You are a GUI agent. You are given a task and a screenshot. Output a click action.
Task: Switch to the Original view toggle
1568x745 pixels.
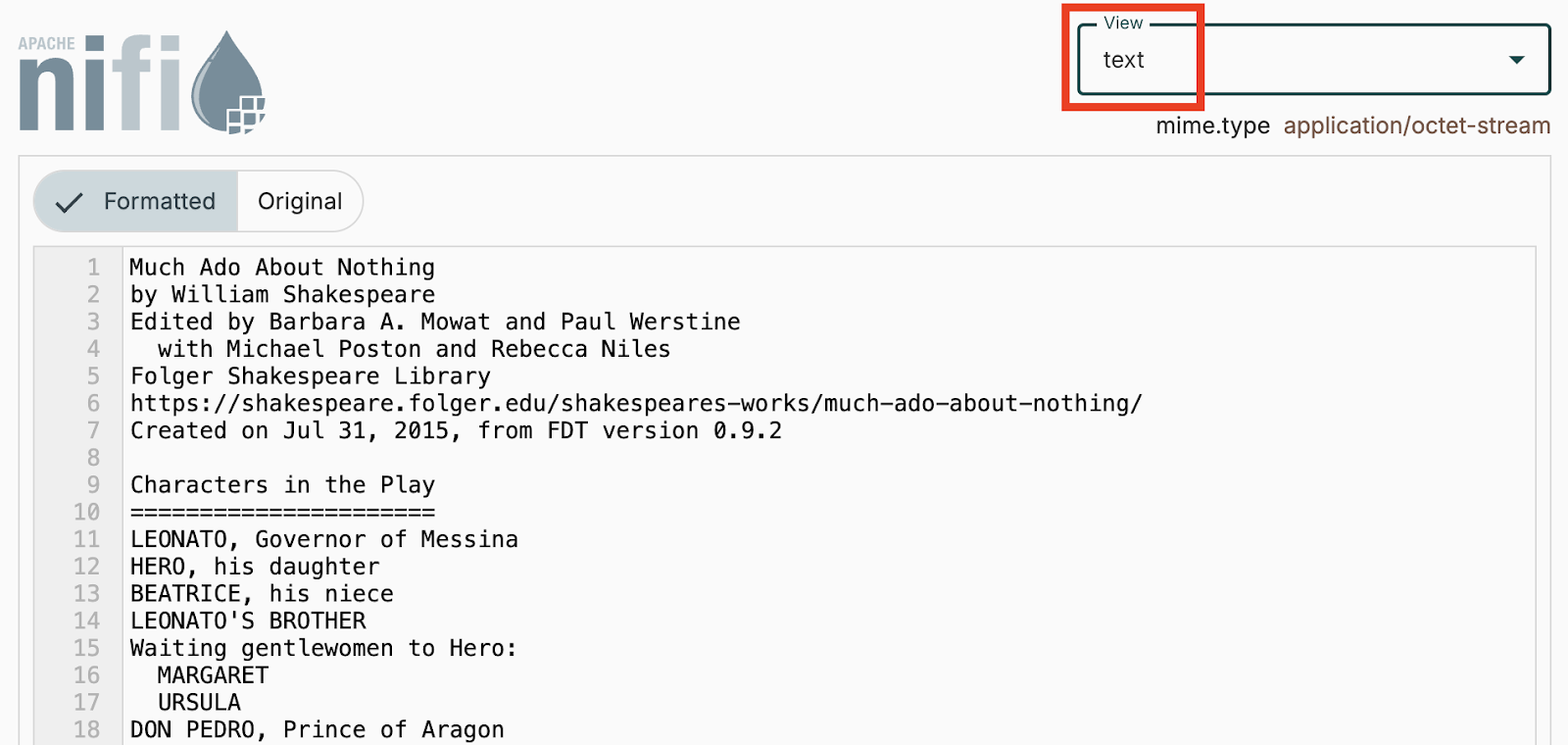300,202
